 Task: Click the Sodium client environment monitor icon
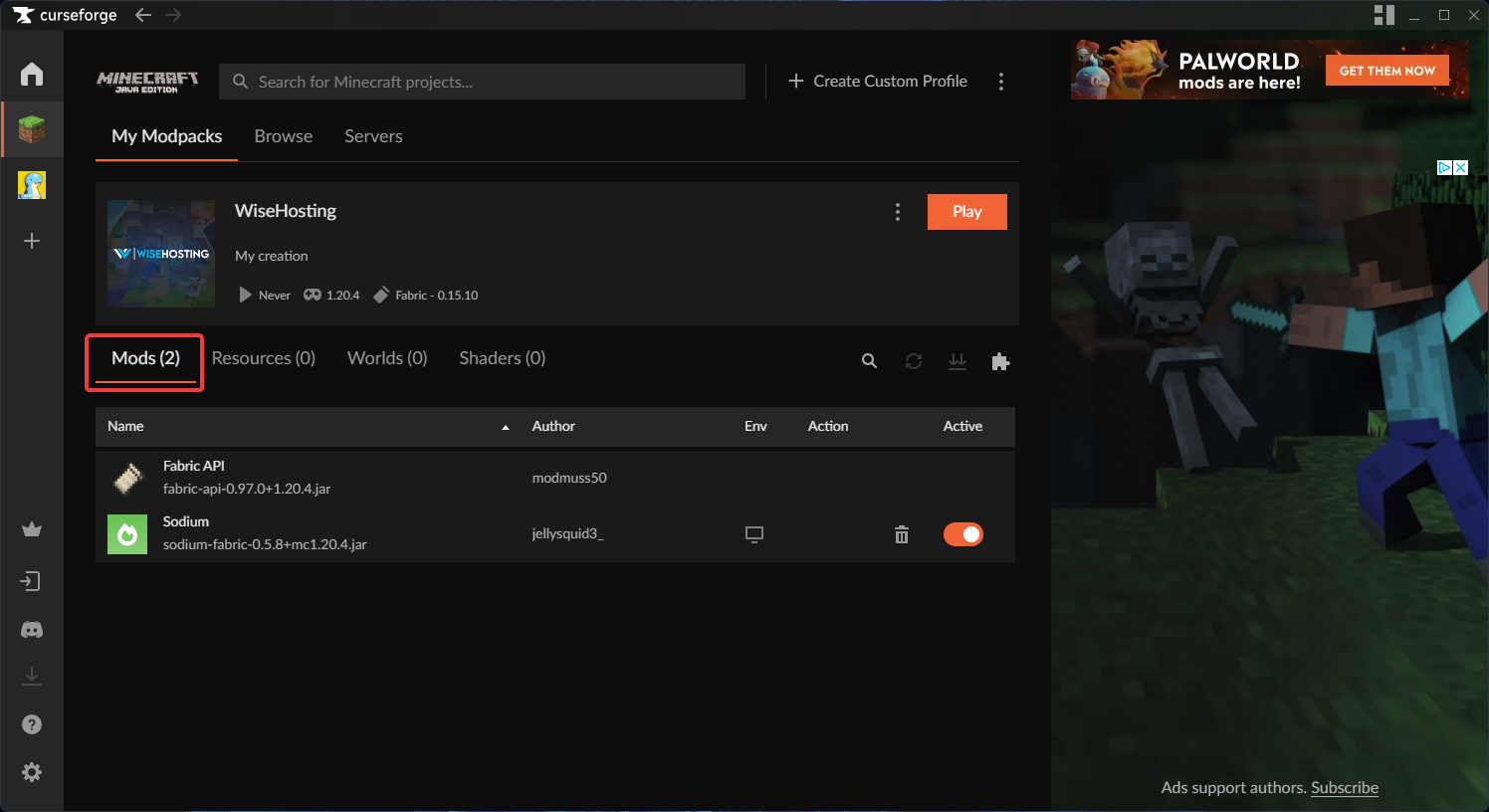[x=754, y=534]
